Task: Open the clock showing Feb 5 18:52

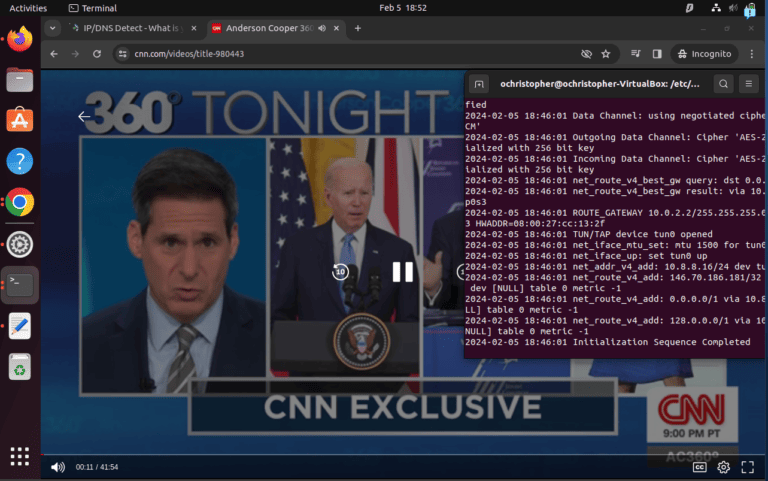Action: (x=403, y=8)
